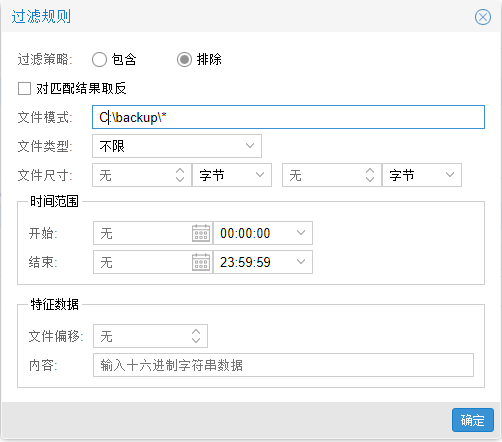The height and width of the screenshot is (442, 502).
Task: Click the second file size spinner arrows
Action: click(x=370, y=175)
